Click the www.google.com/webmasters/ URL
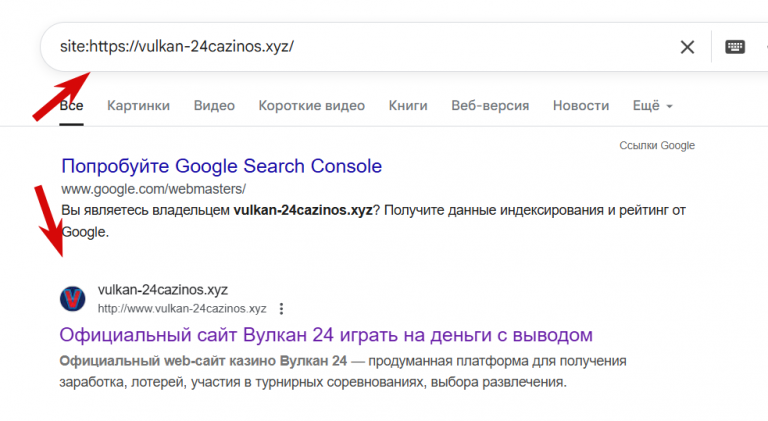Image resolution: width=768 pixels, height=421 pixels. 153,189
